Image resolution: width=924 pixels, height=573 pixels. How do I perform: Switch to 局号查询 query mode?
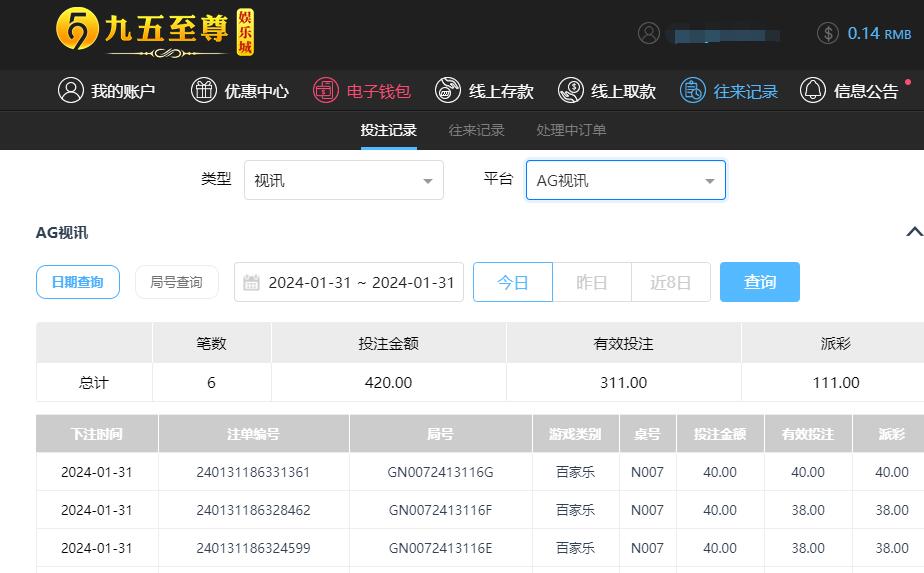pyautogui.click(x=176, y=282)
